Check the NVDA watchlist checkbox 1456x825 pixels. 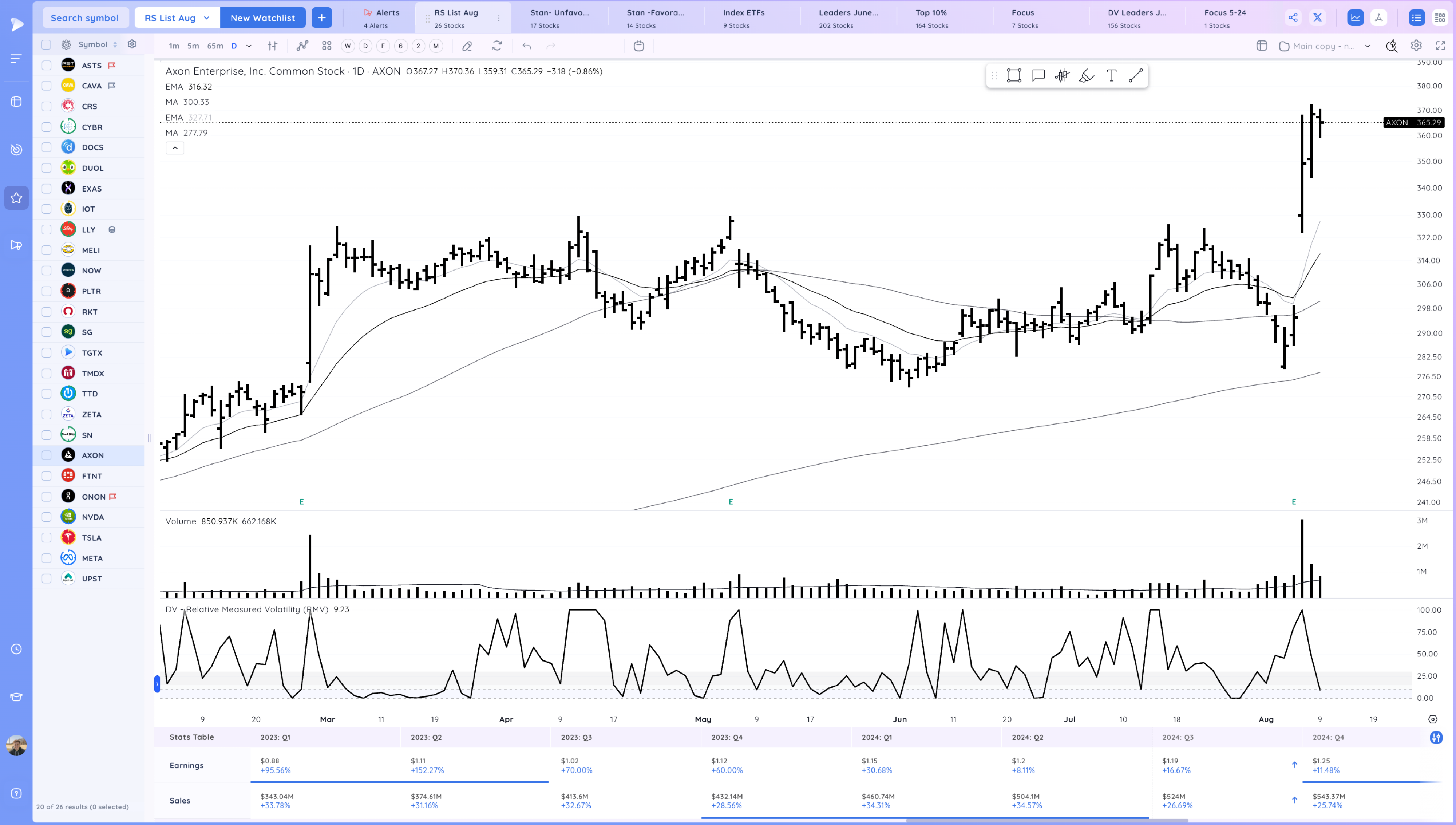[x=47, y=517]
